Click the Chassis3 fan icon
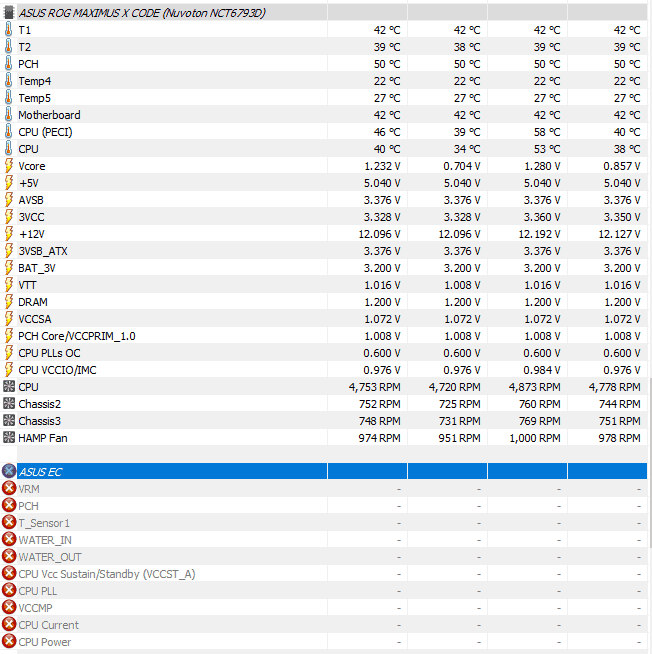The width and height of the screenshot is (652, 654). click(x=9, y=421)
